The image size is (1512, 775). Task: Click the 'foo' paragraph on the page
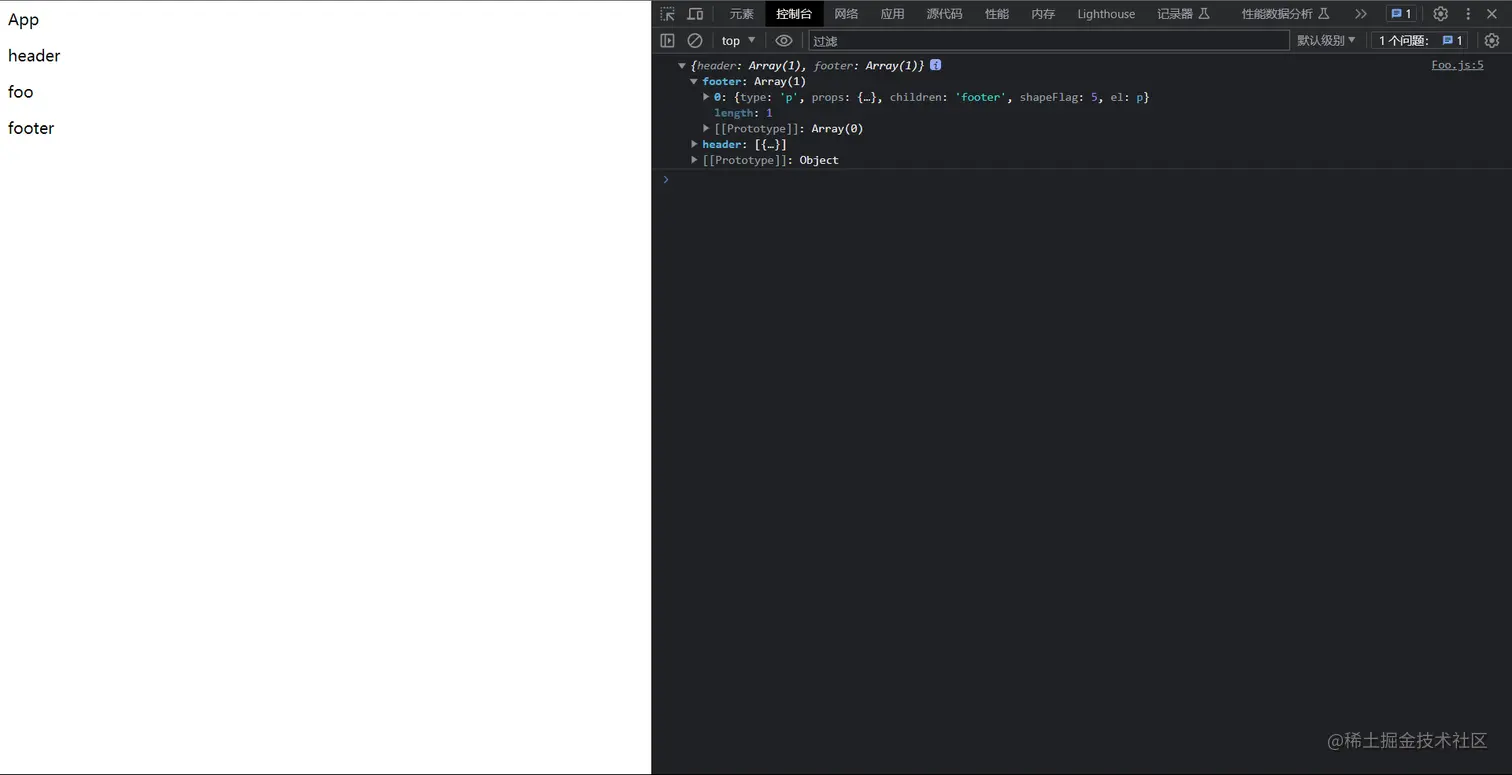tap(21, 92)
